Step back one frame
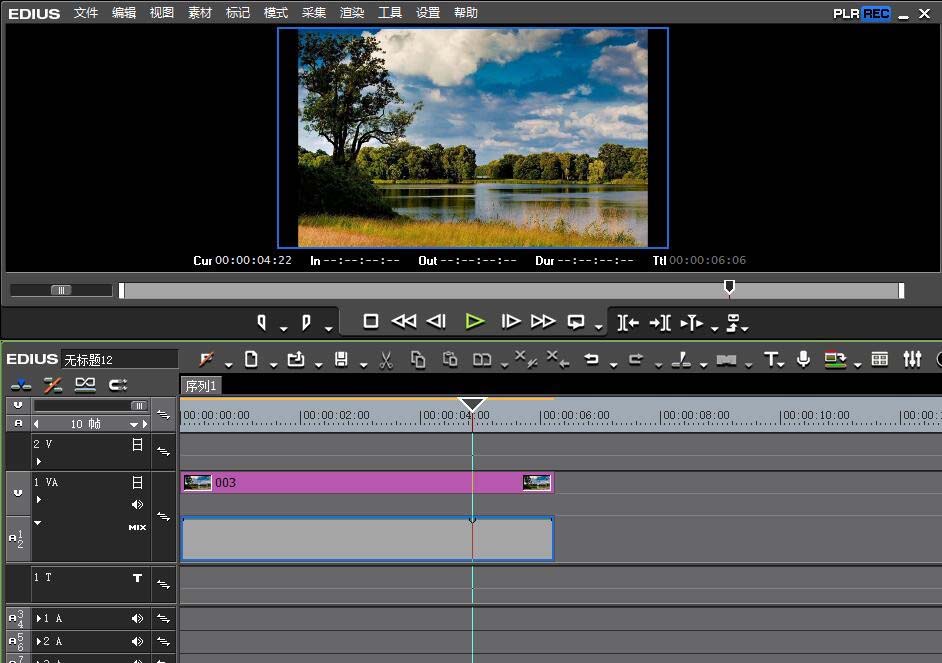This screenshot has width=942, height=663. (x=436, y=321)
